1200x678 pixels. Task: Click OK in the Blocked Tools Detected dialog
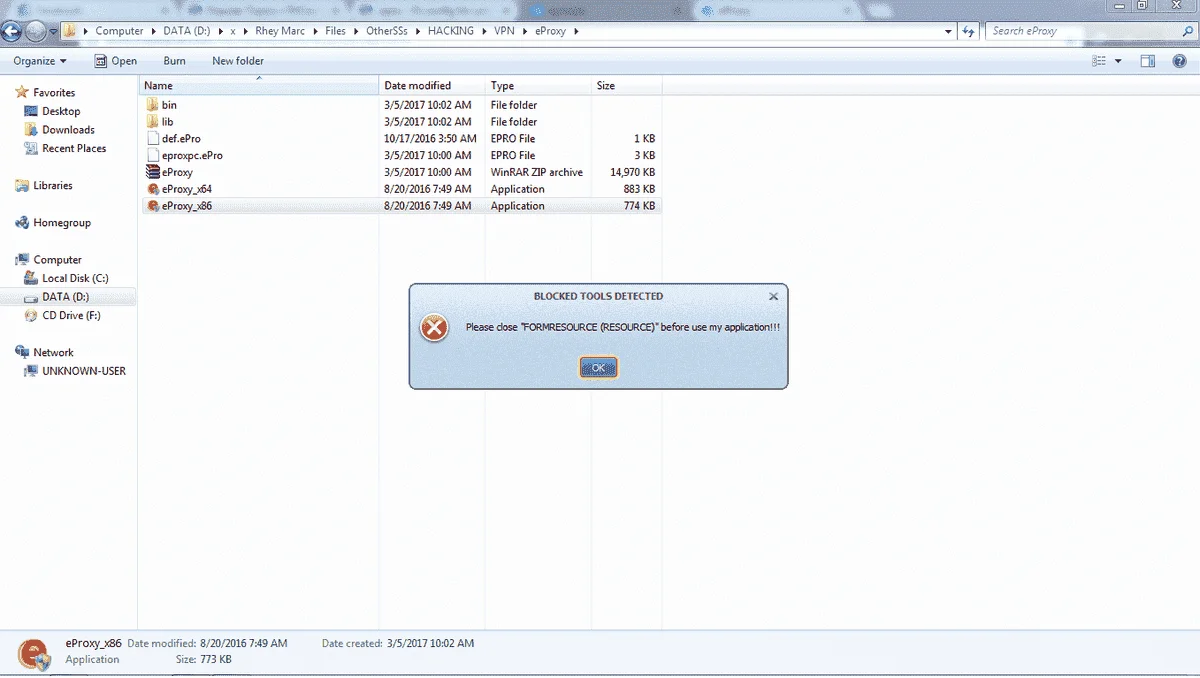(598, 368)
